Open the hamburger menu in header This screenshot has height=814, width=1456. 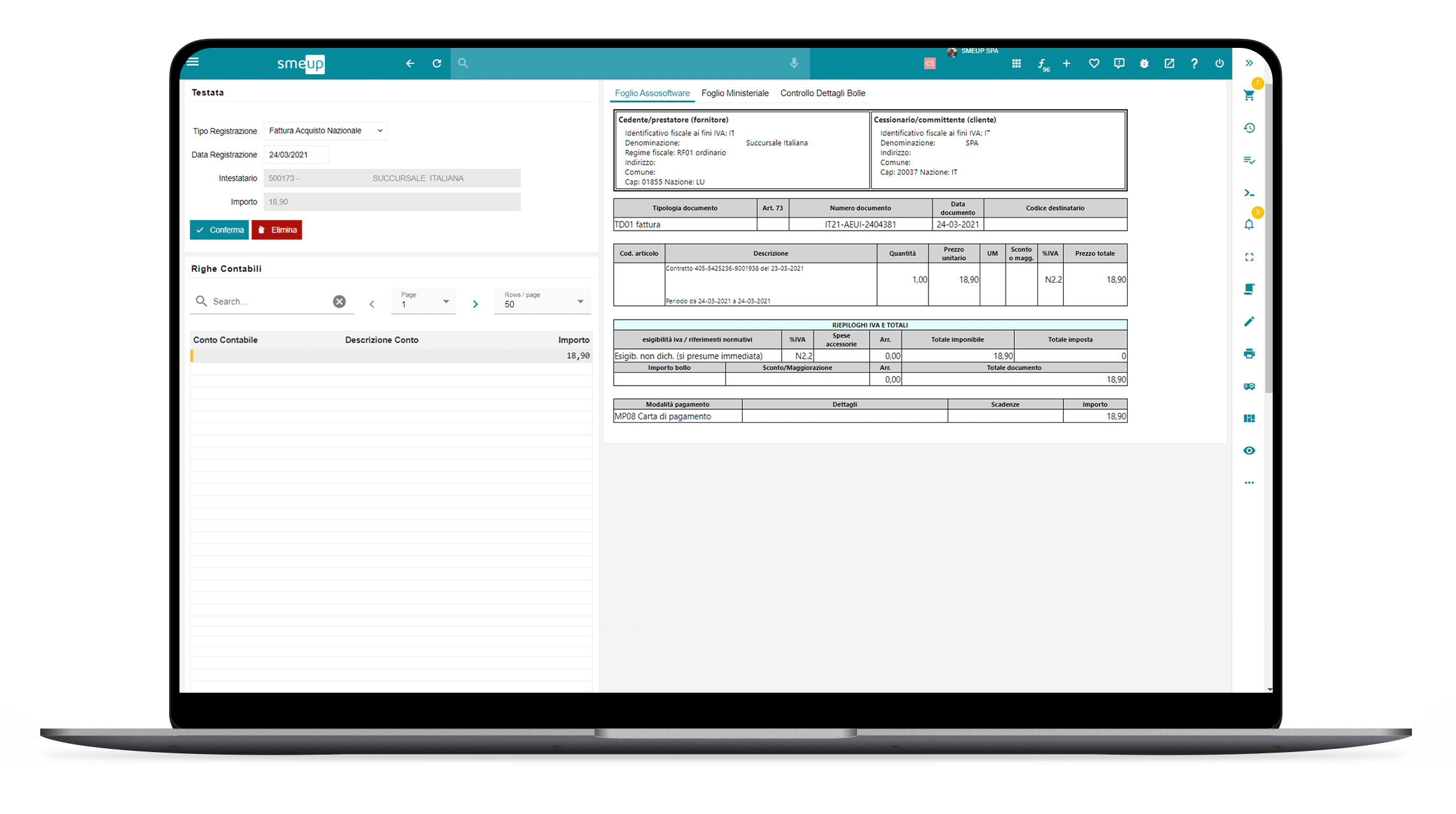(193, 62)
